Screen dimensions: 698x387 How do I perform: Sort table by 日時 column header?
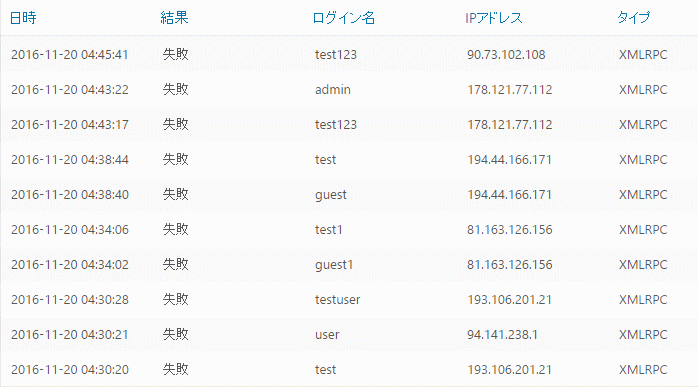(23, 18)
